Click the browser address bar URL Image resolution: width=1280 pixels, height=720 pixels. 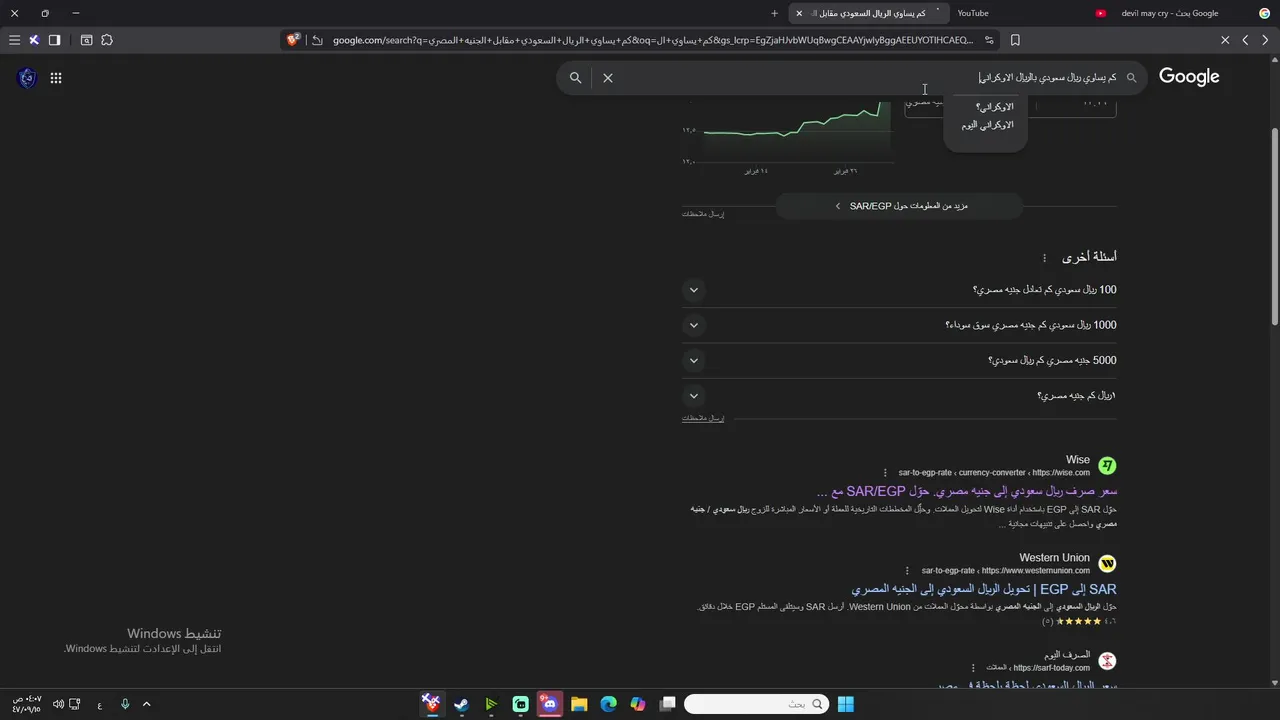pyautogui.click(x=652, y=40)
